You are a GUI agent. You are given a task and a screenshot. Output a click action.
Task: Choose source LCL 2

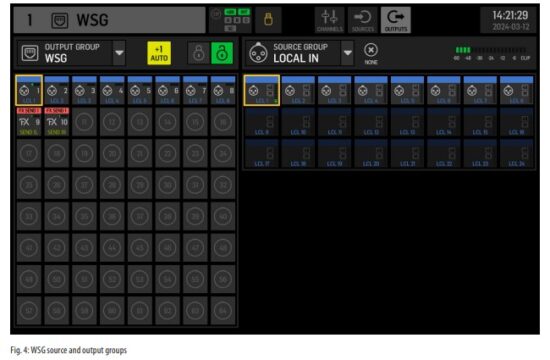298,90
